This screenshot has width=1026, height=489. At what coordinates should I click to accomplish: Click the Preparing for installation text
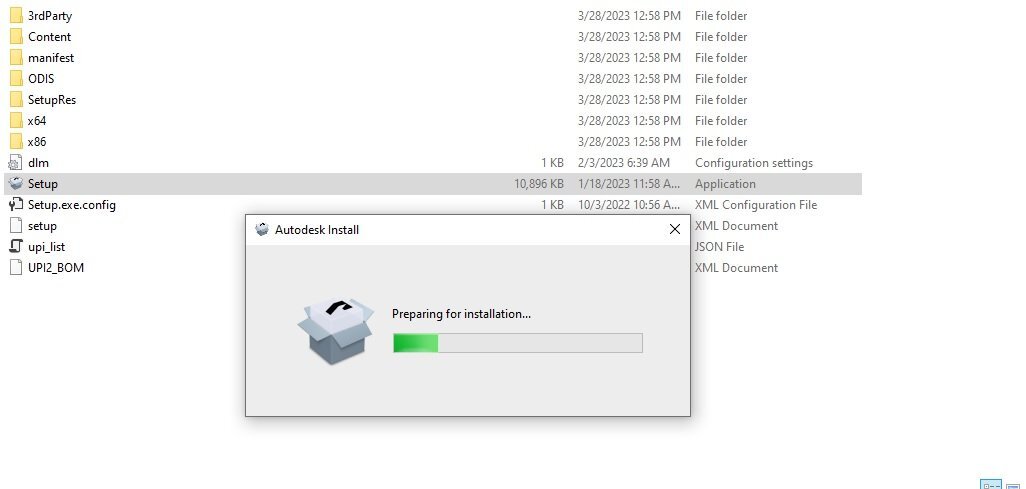point(461,314)
